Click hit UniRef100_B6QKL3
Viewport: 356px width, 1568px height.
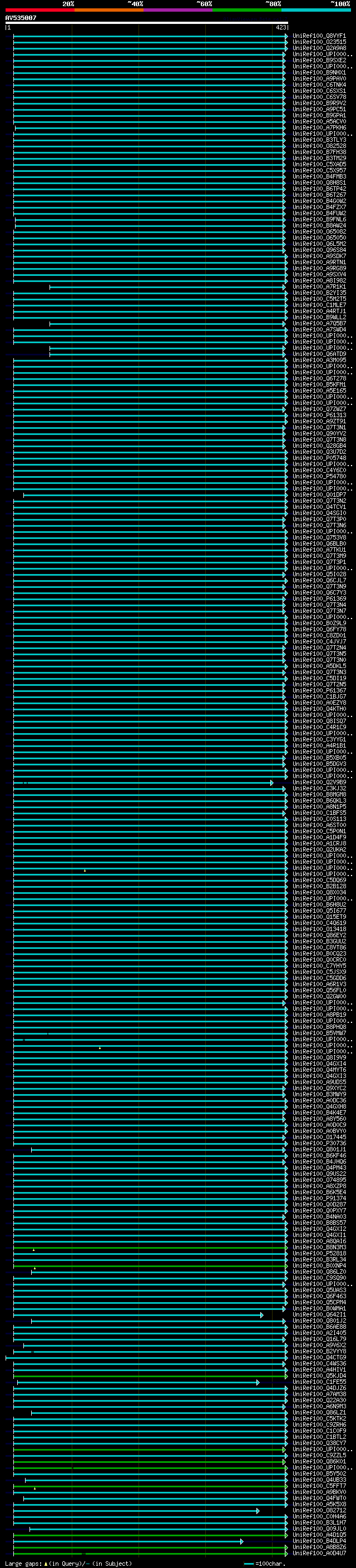tap(319, 800)
